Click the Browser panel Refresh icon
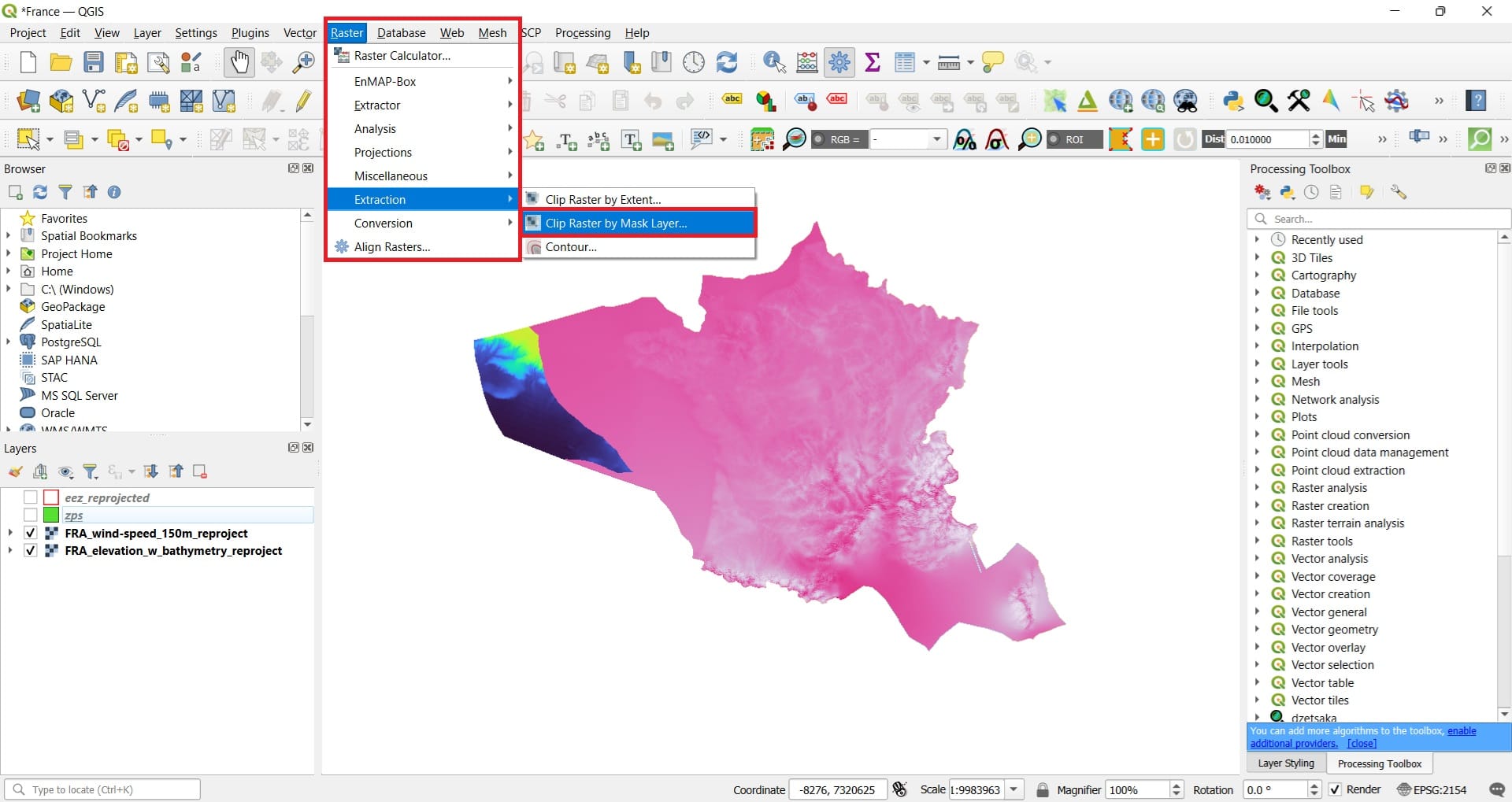The image size is (1512, 802). [x=40, y=192]
